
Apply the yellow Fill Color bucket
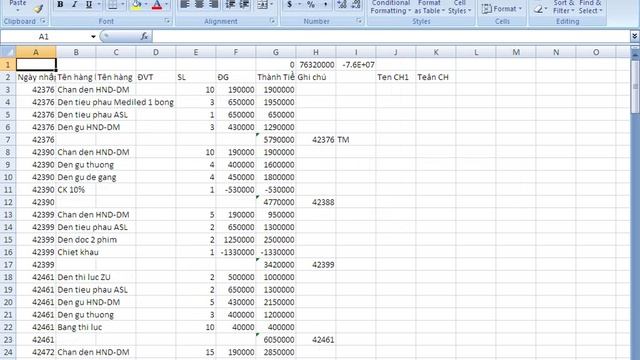pos(137,5)
